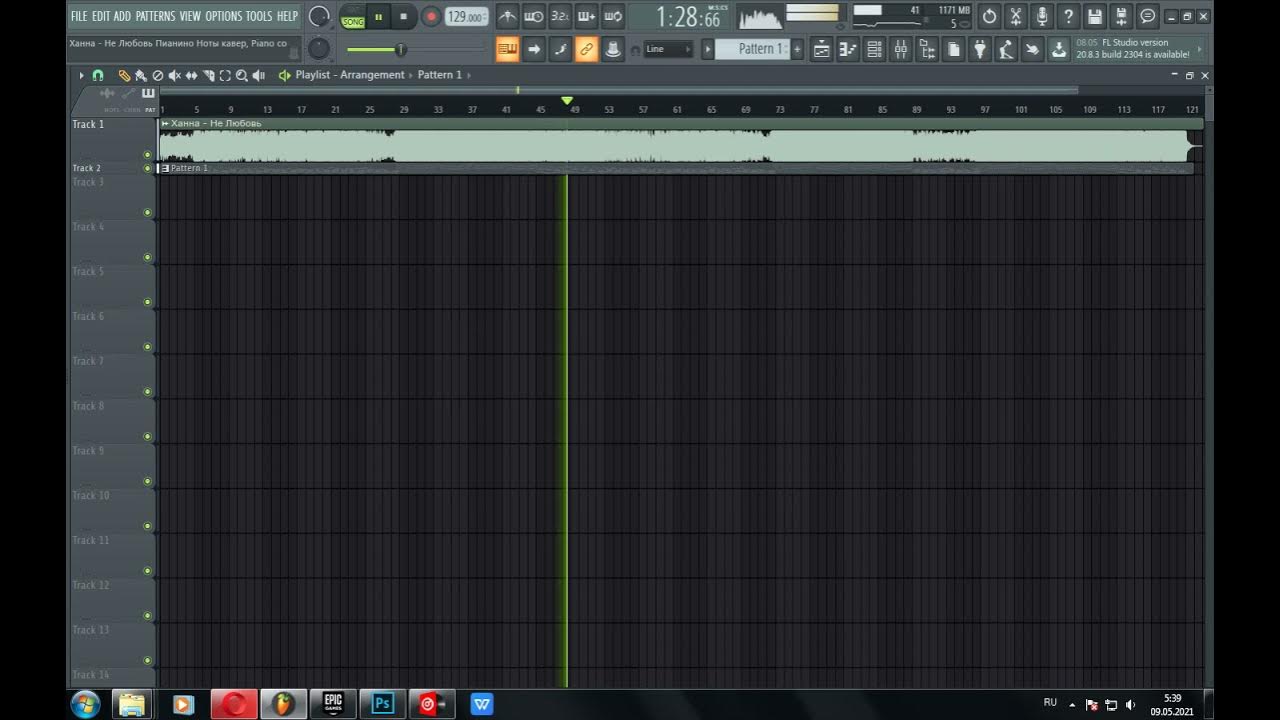Open the Mixer view icon
Screen dimensions: 1280x720
tap(901, 49)
